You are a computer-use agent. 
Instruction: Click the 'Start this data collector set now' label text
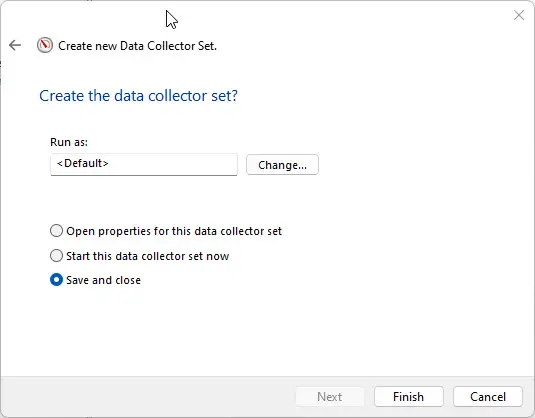pyautogui.click(x=147, y=256)
